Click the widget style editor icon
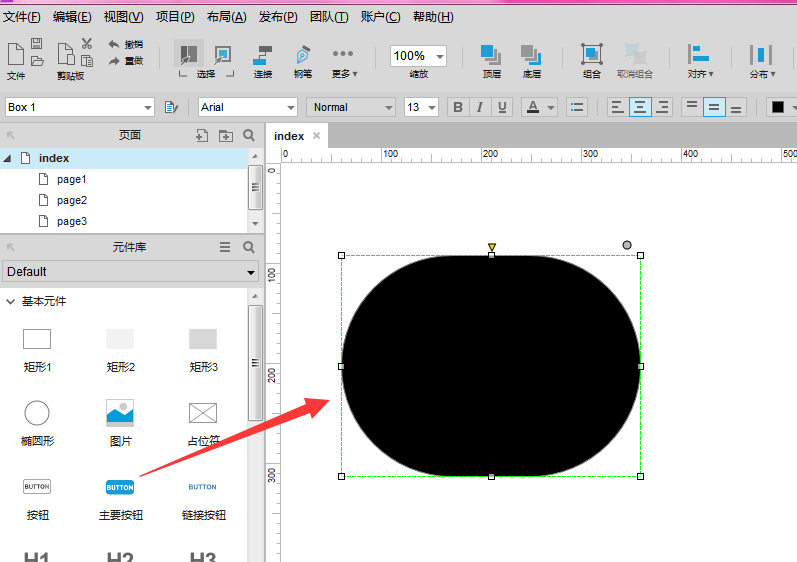 click(171, 107)
